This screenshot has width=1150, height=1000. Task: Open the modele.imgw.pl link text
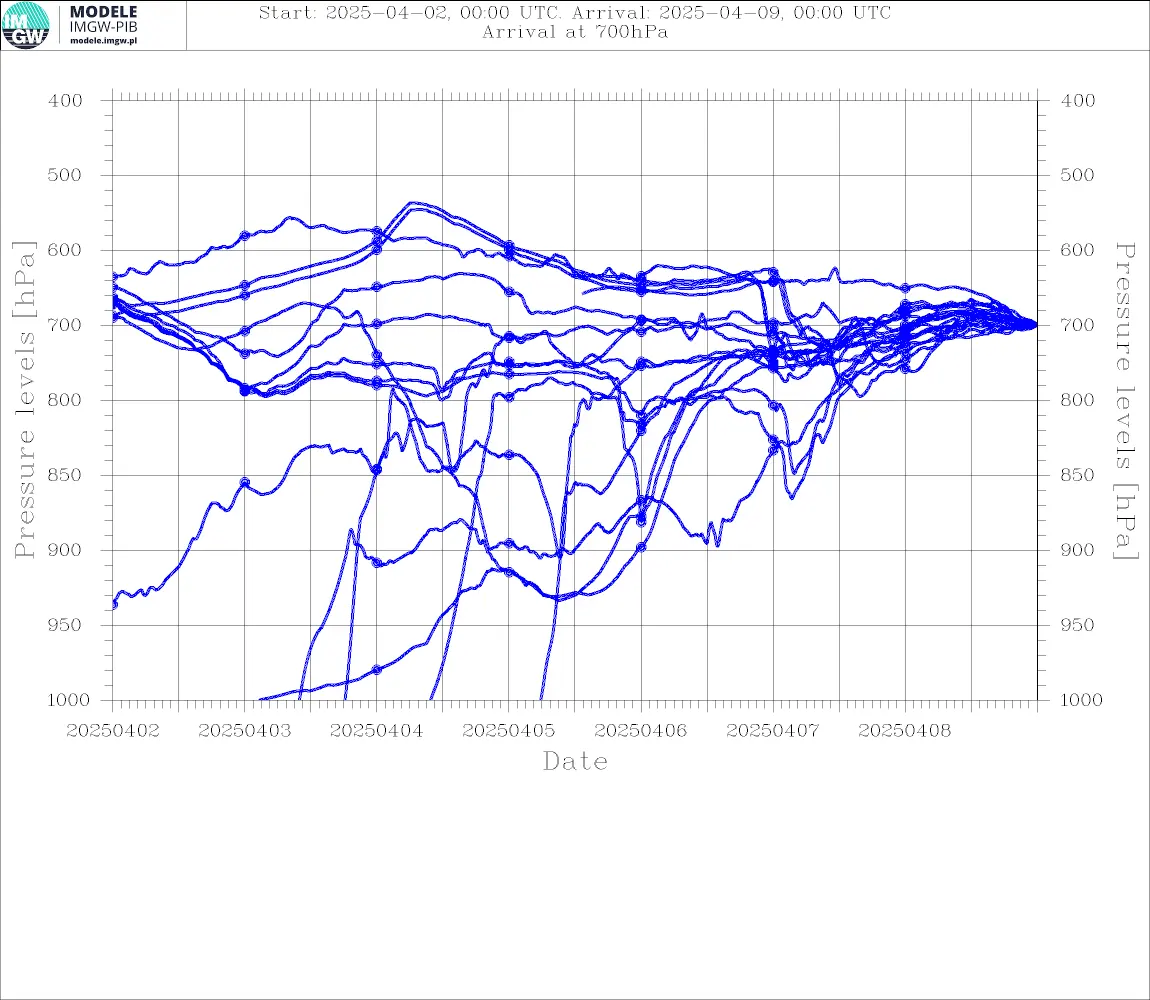tap(103, 41)
